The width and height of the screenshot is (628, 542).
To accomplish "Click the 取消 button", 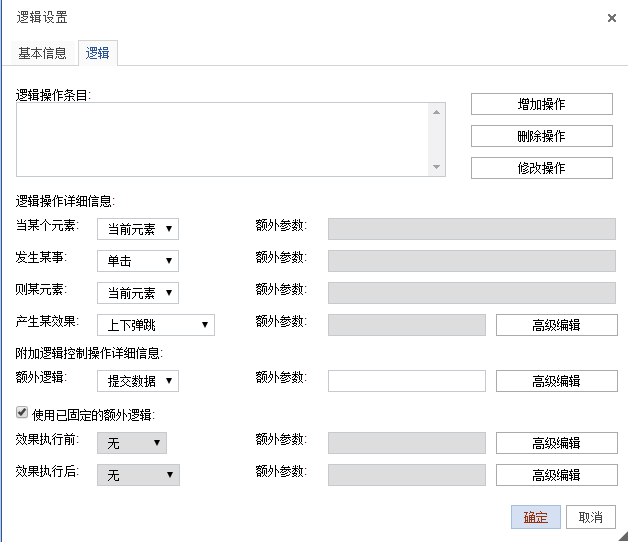I will point(591,517).
